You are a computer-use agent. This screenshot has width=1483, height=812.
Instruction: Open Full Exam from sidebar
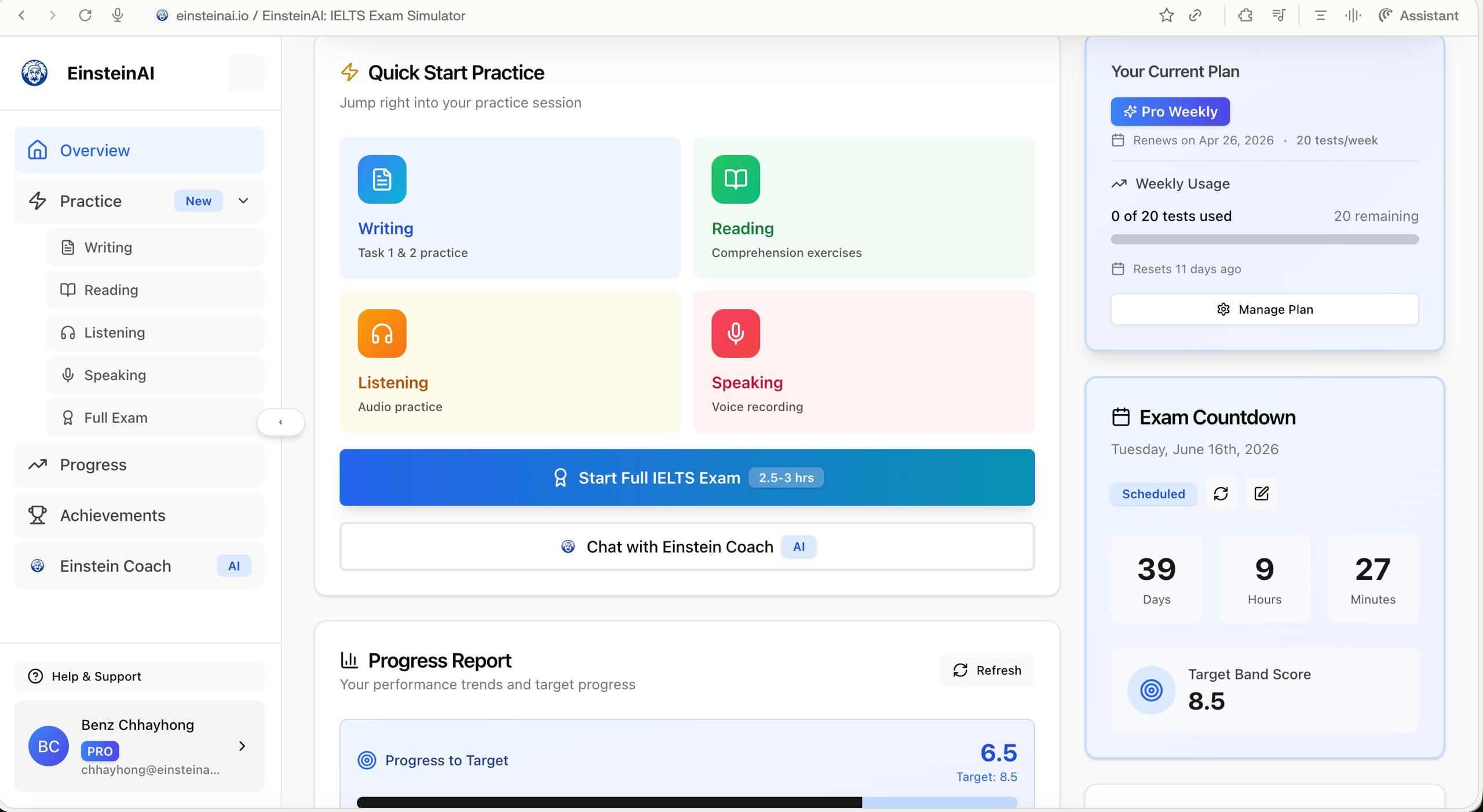pos(155,418)
